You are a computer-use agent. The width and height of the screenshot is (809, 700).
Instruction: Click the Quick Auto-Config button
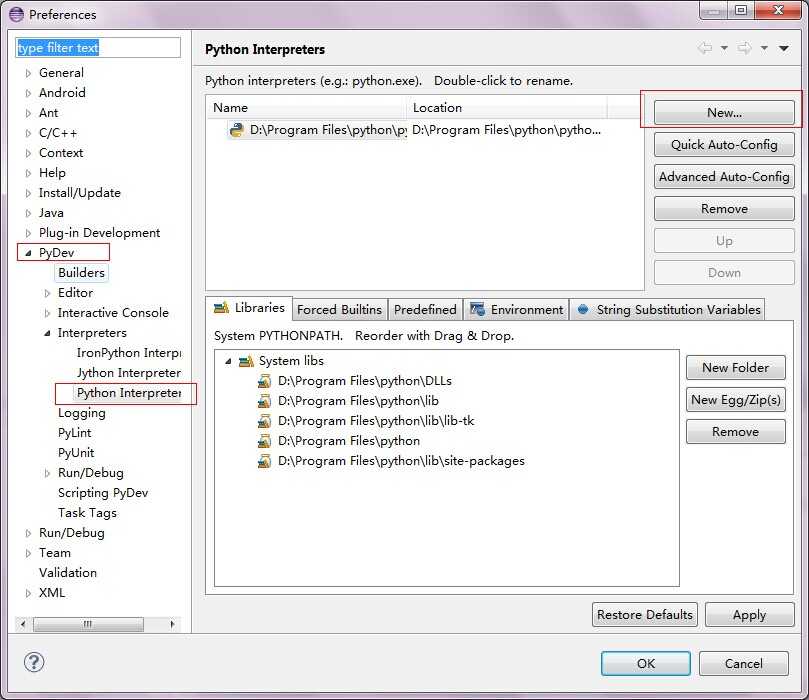724,144
